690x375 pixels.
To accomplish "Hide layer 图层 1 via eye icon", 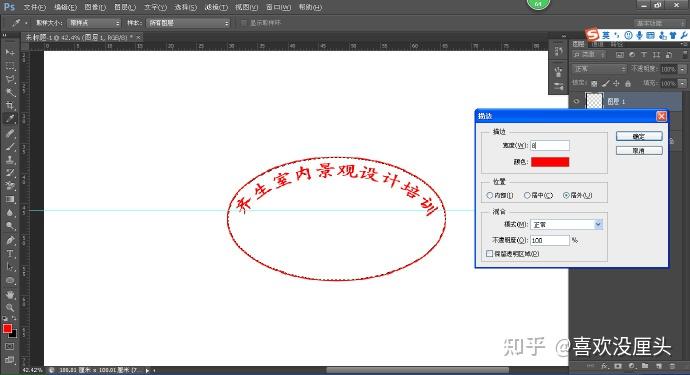I will (576, 101).
